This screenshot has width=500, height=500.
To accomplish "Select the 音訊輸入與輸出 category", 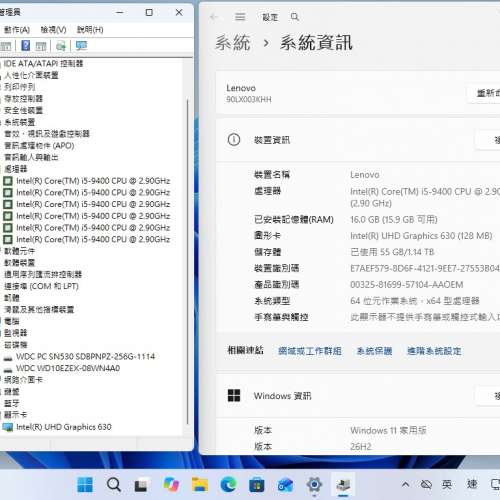I will [x=31, y=157].
